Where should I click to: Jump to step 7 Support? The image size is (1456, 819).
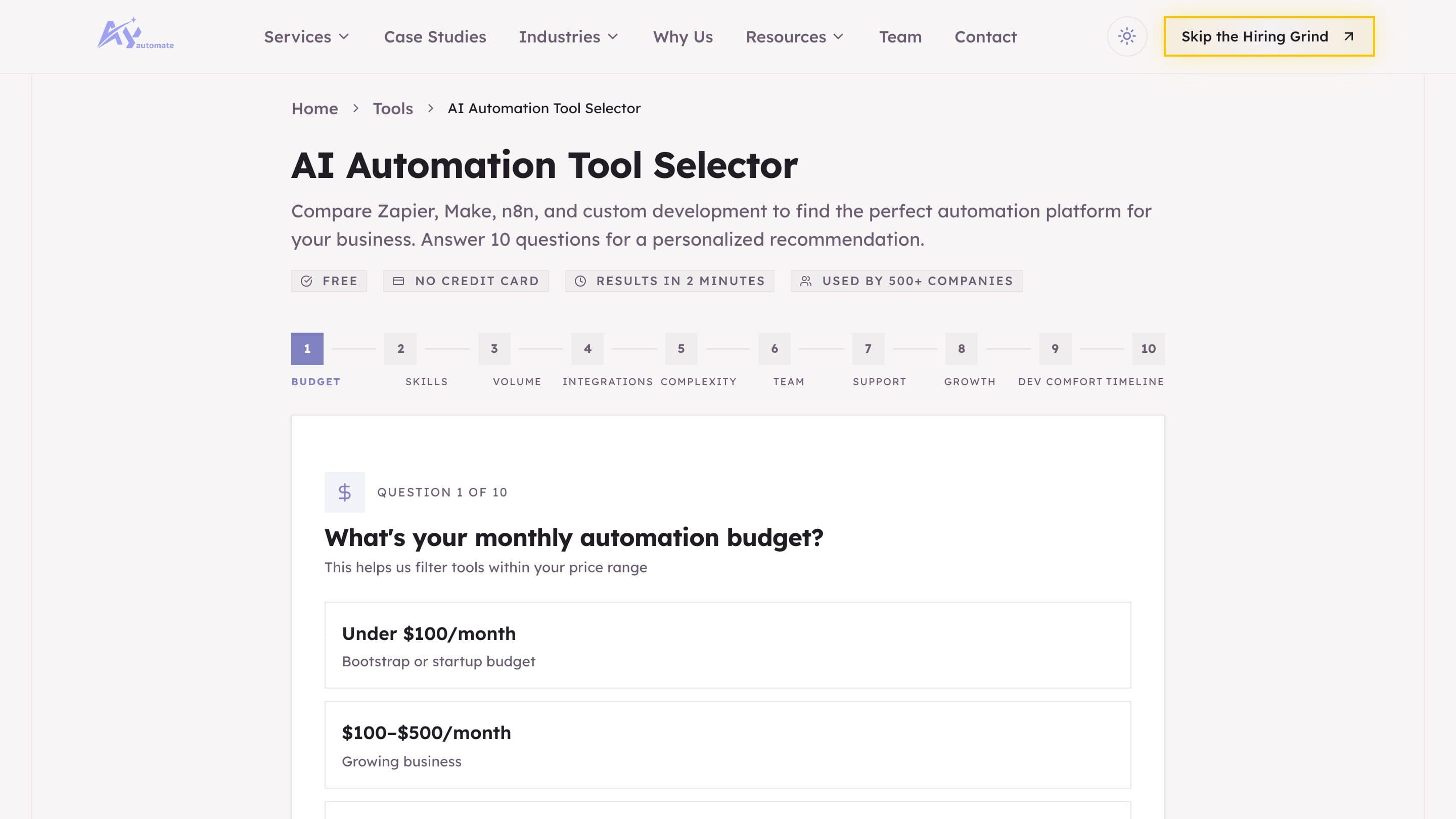(868, 349)
